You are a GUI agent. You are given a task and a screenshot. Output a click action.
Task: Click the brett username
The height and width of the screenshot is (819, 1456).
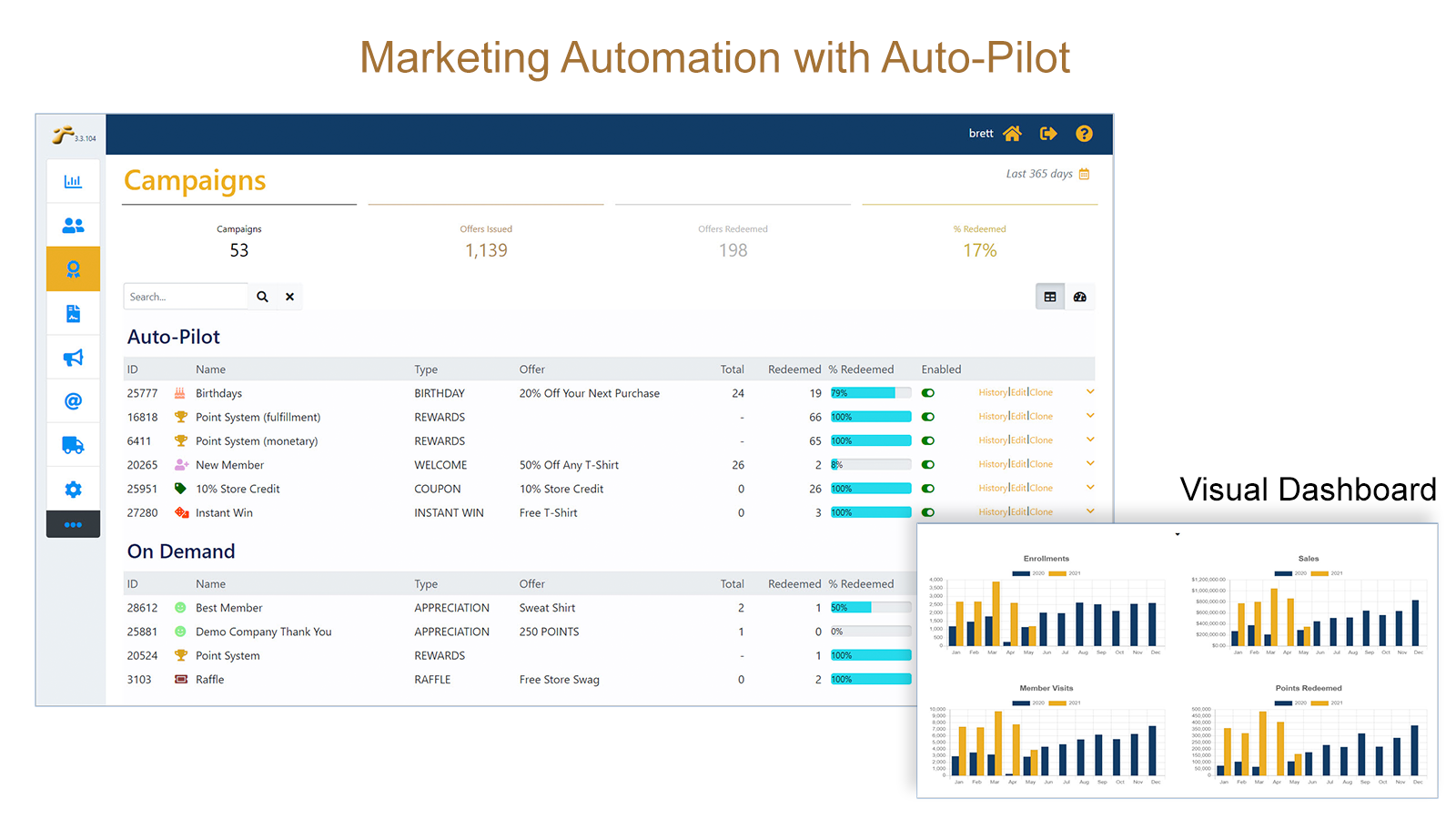coord(981,134)
